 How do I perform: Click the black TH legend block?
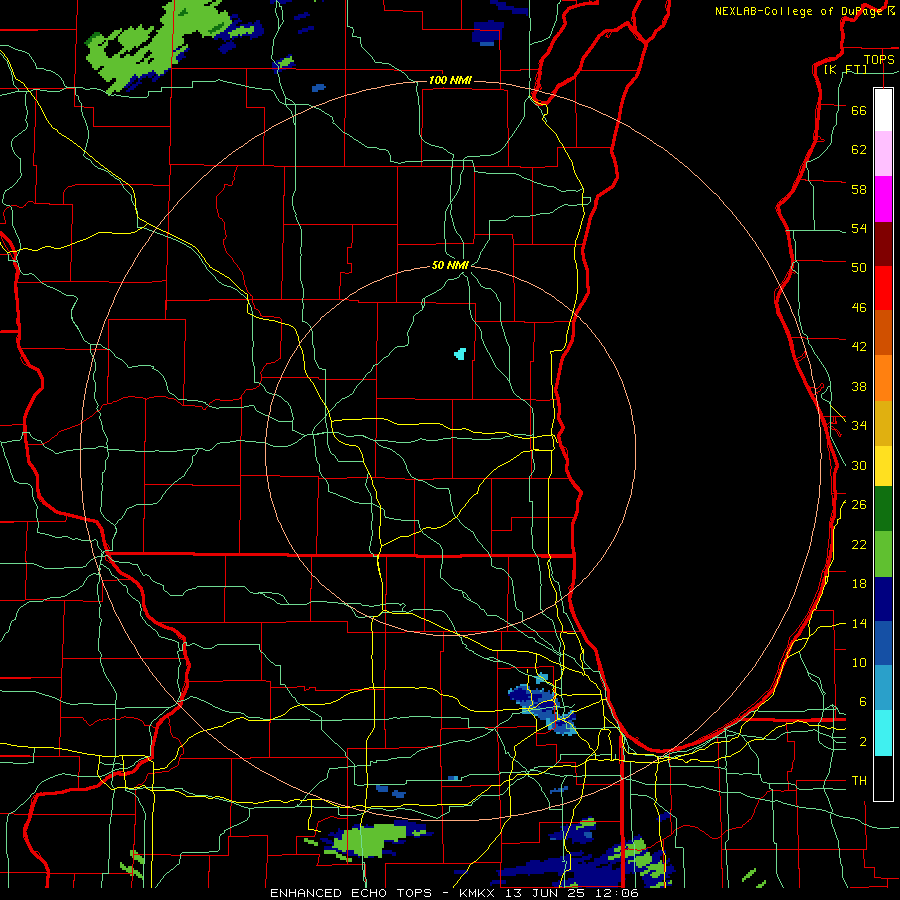(883, 778)
